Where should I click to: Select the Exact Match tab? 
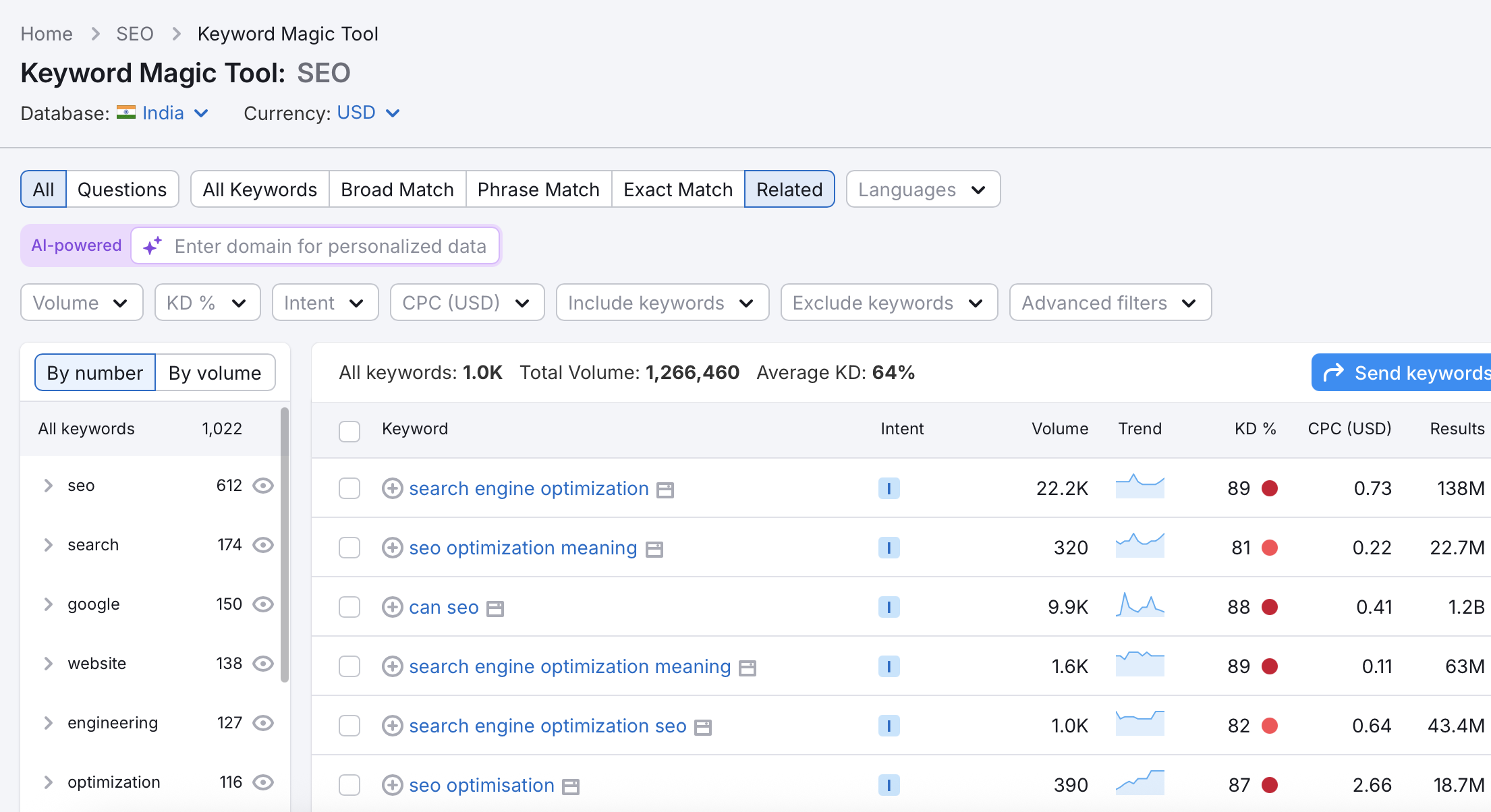(678, 190)
